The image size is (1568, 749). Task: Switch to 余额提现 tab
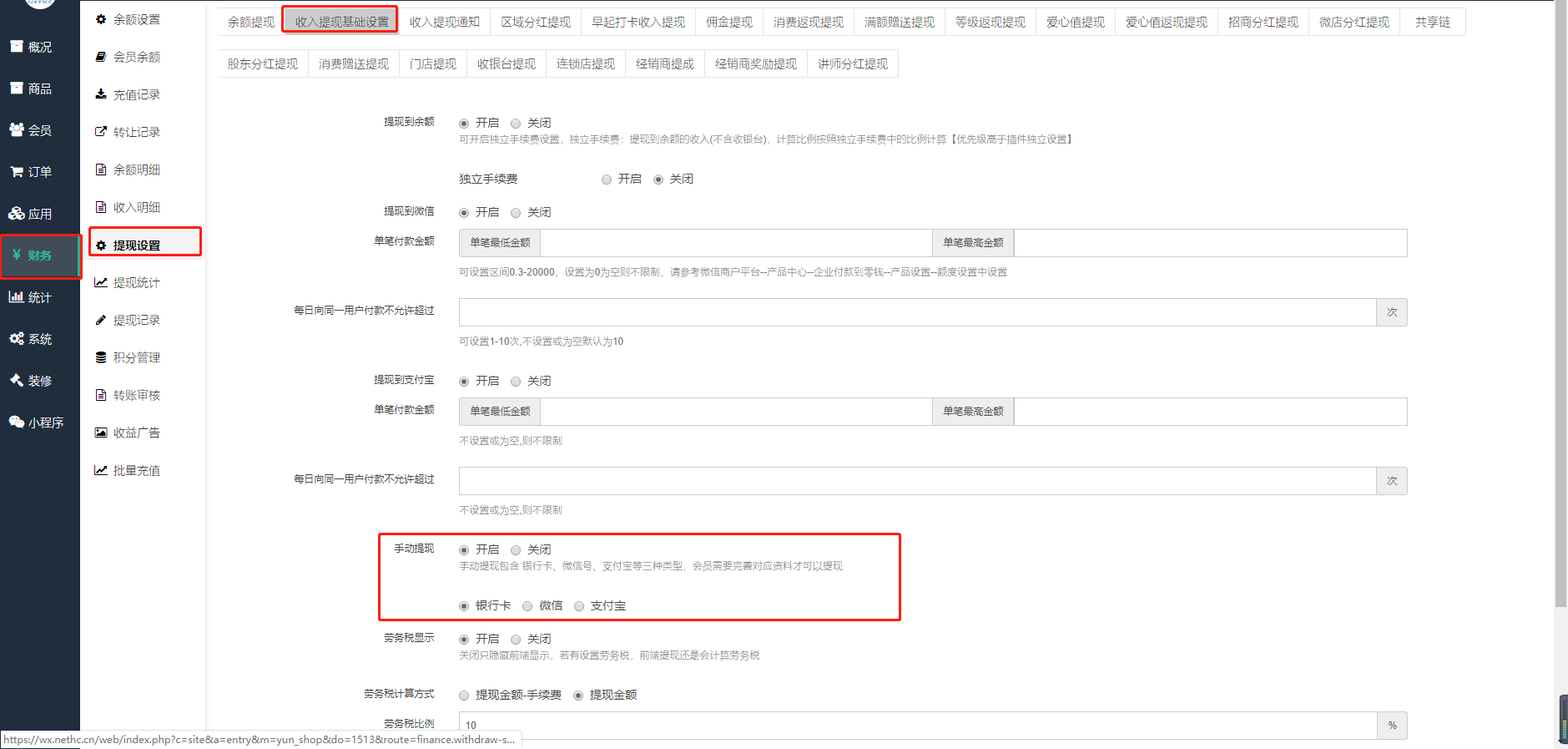[x=250, y=22]
